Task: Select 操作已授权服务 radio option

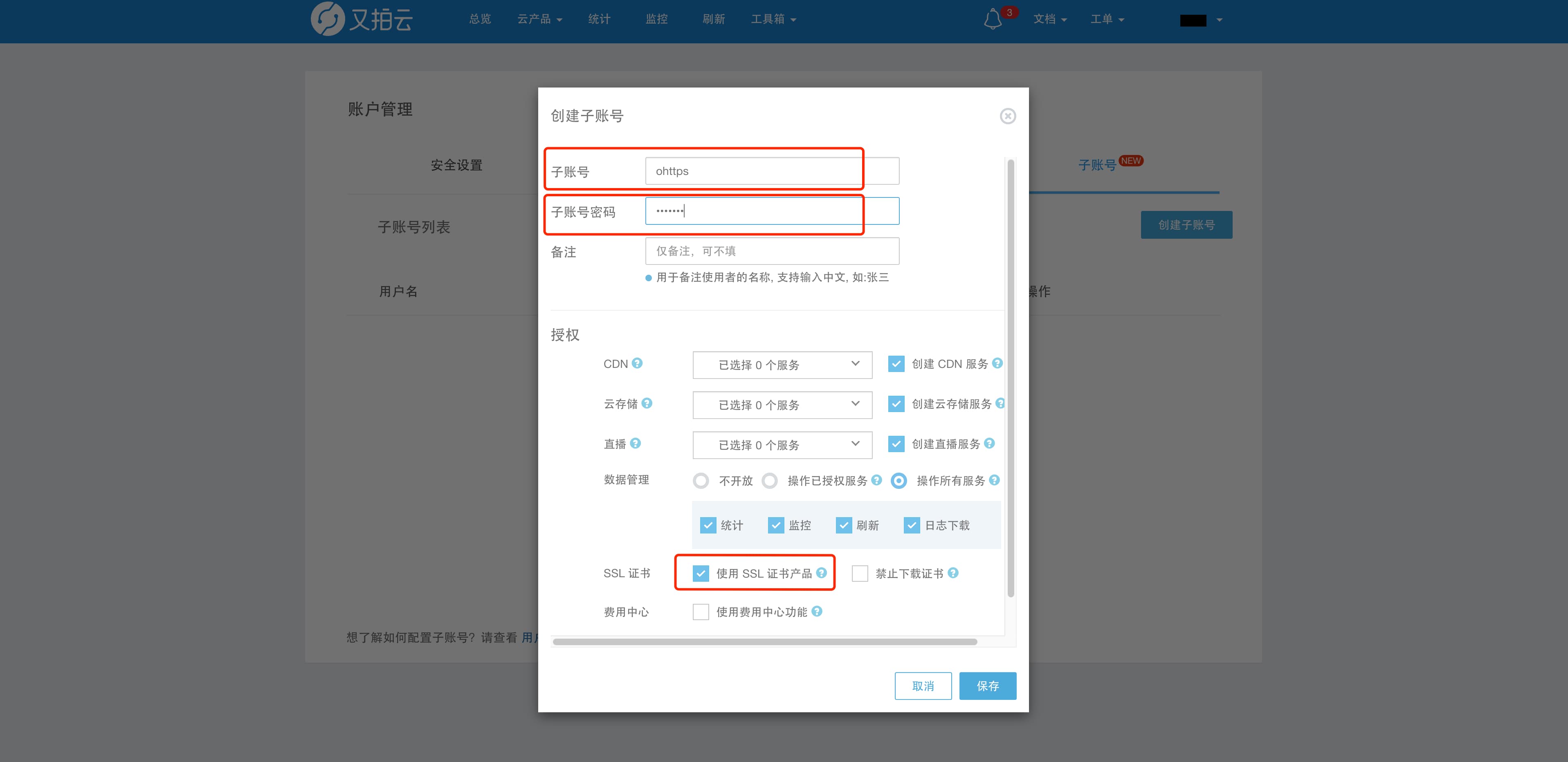Action: (770, 481)
